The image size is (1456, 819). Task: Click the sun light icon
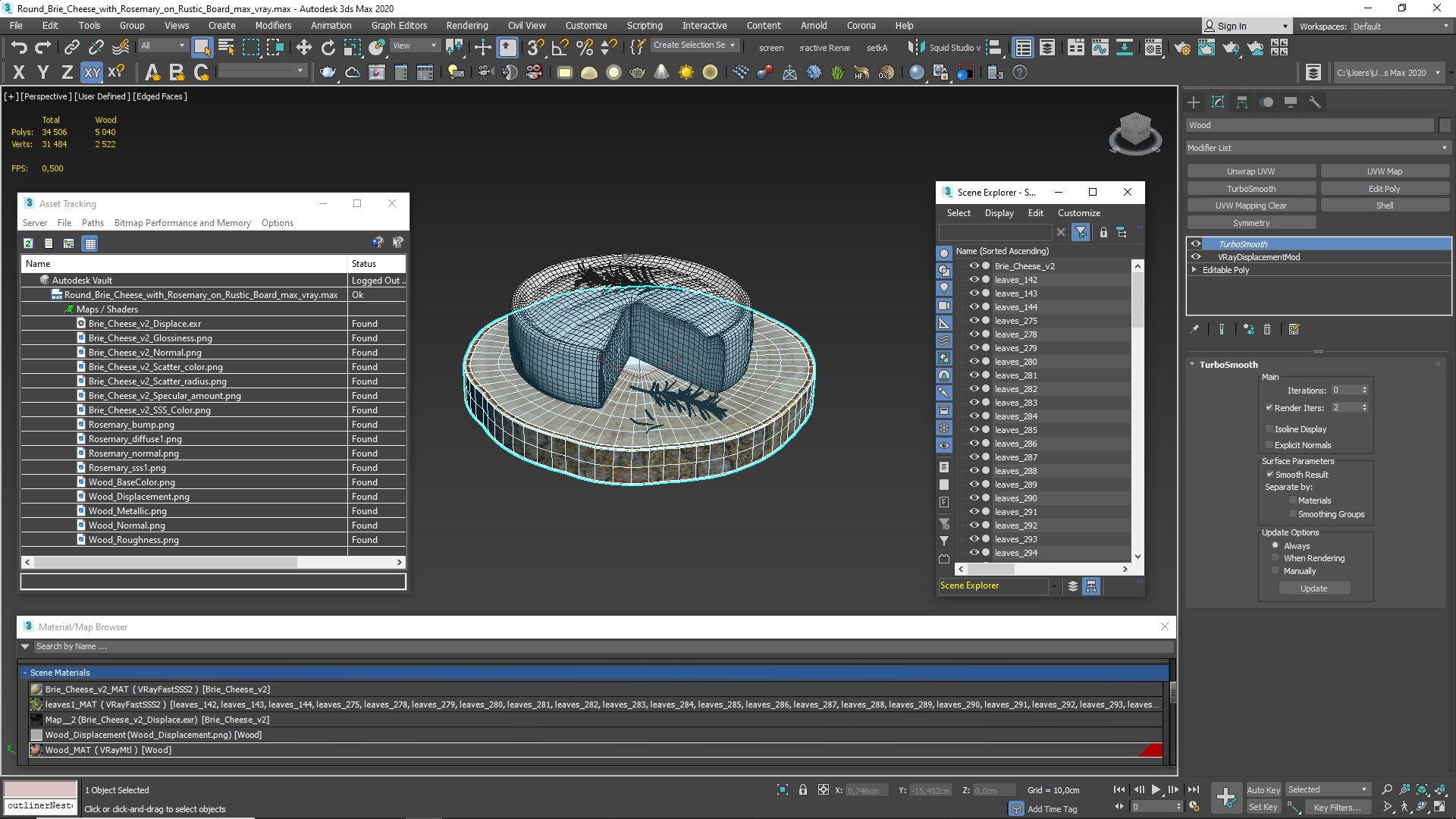pos(686,73)
